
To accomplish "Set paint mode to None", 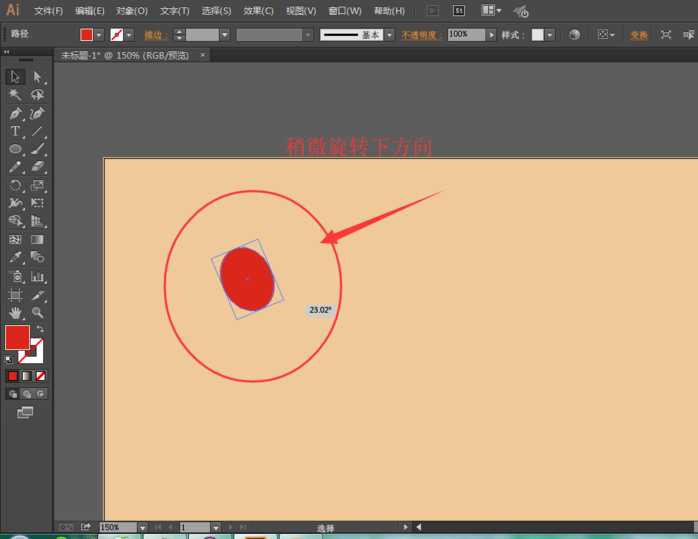I will (40, 376).
